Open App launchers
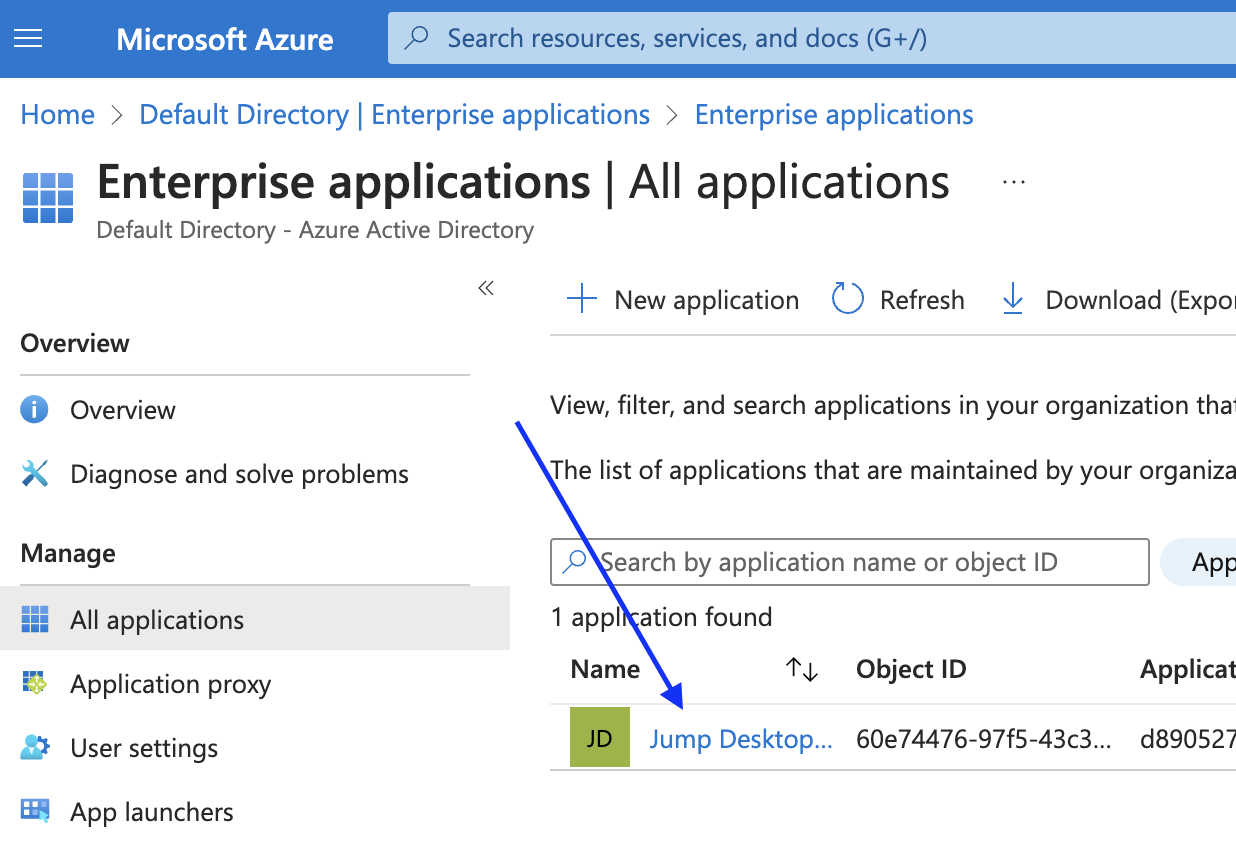 (x=152, y=812)
